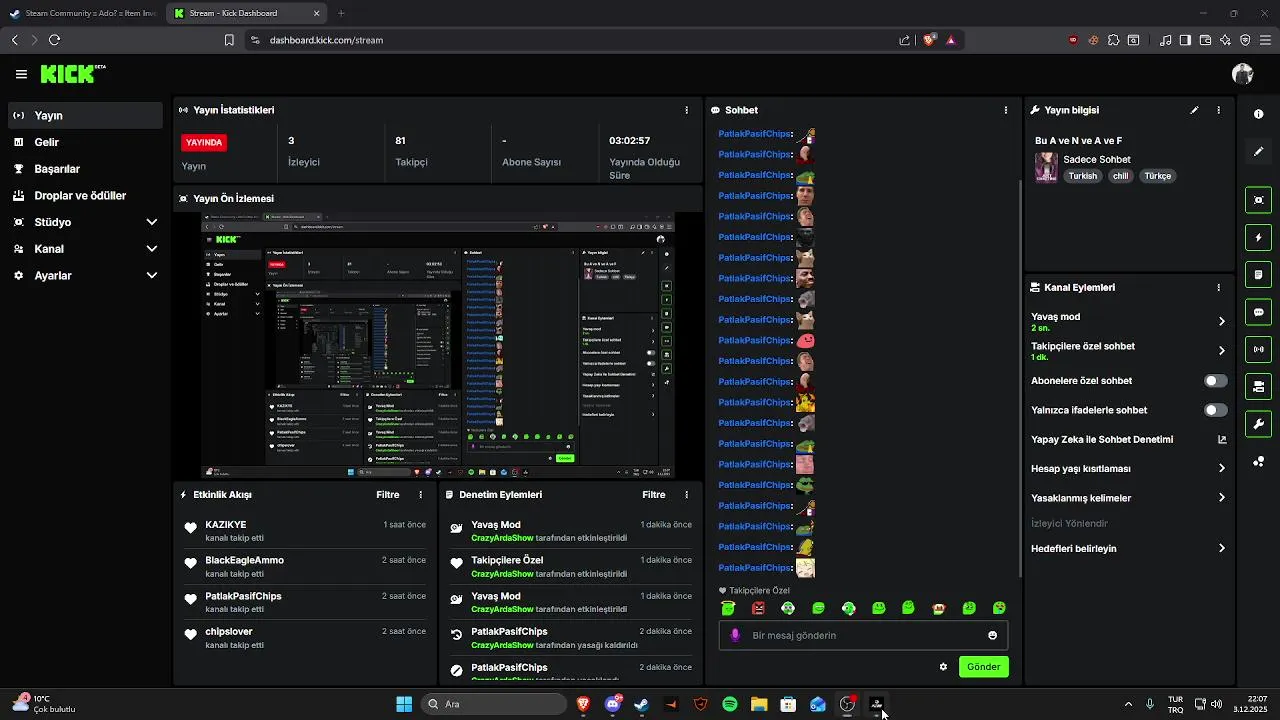The width and height of the screenshot is (1280, 720).
Task: Click the pencil icon in right sidebar
Action: (x=1259, y=151)
